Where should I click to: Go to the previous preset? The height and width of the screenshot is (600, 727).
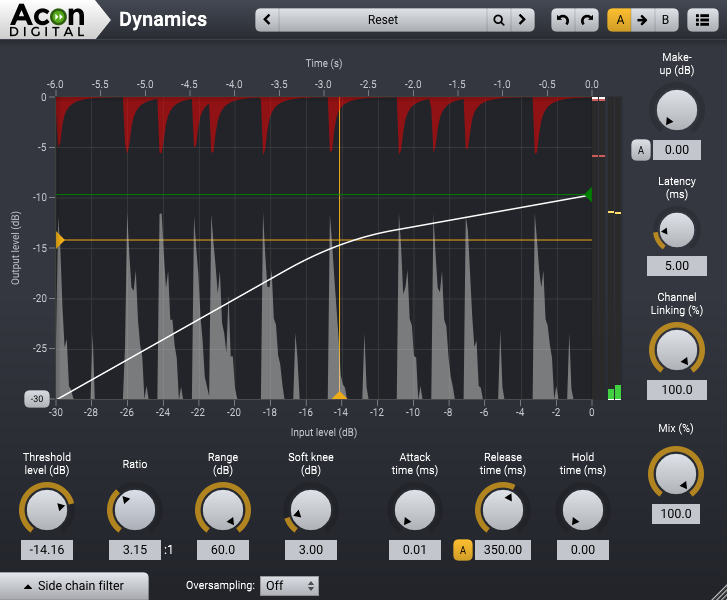(x=267, y=20)
